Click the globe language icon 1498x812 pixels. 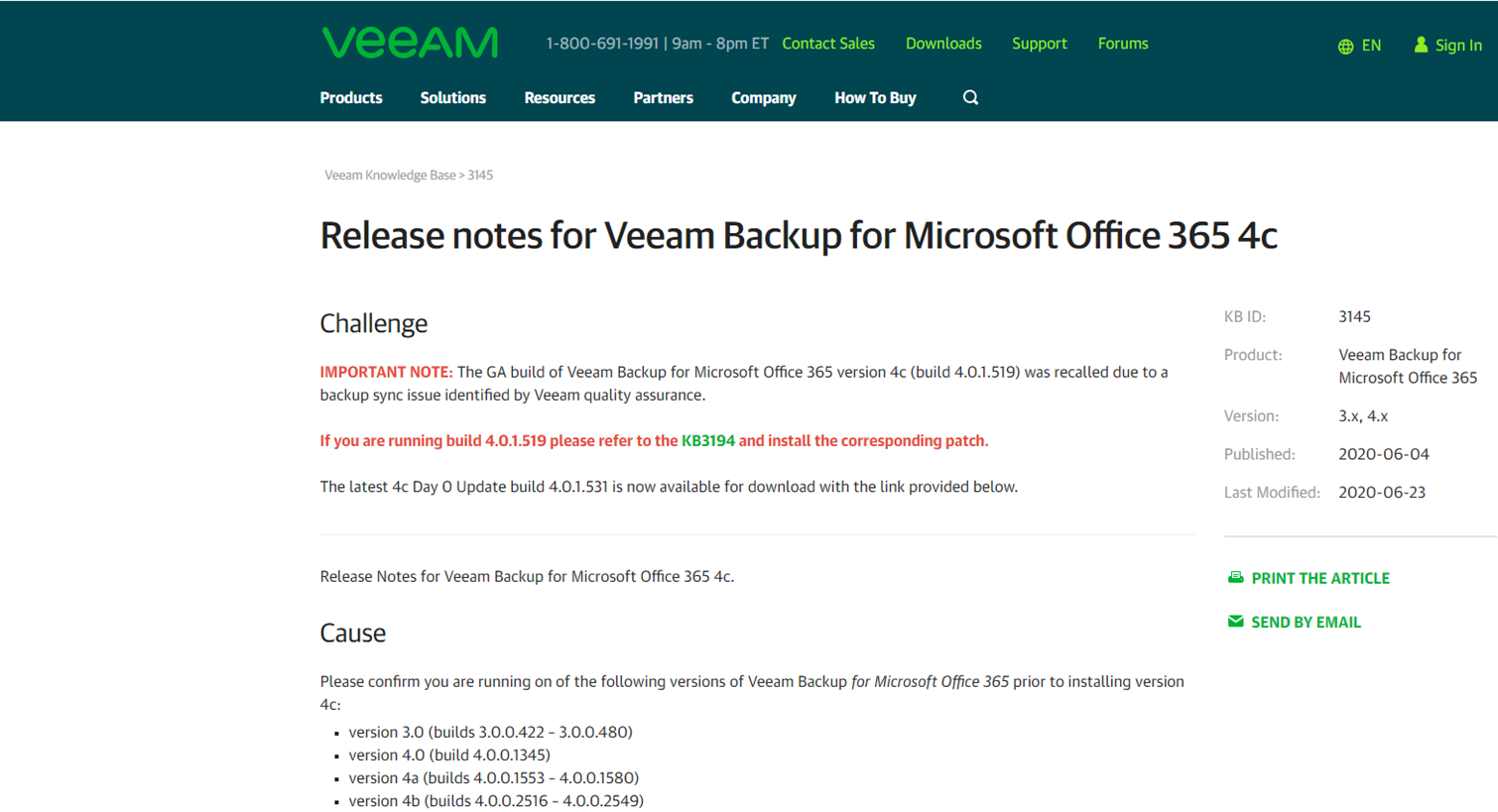click(x=1345, y=47)
